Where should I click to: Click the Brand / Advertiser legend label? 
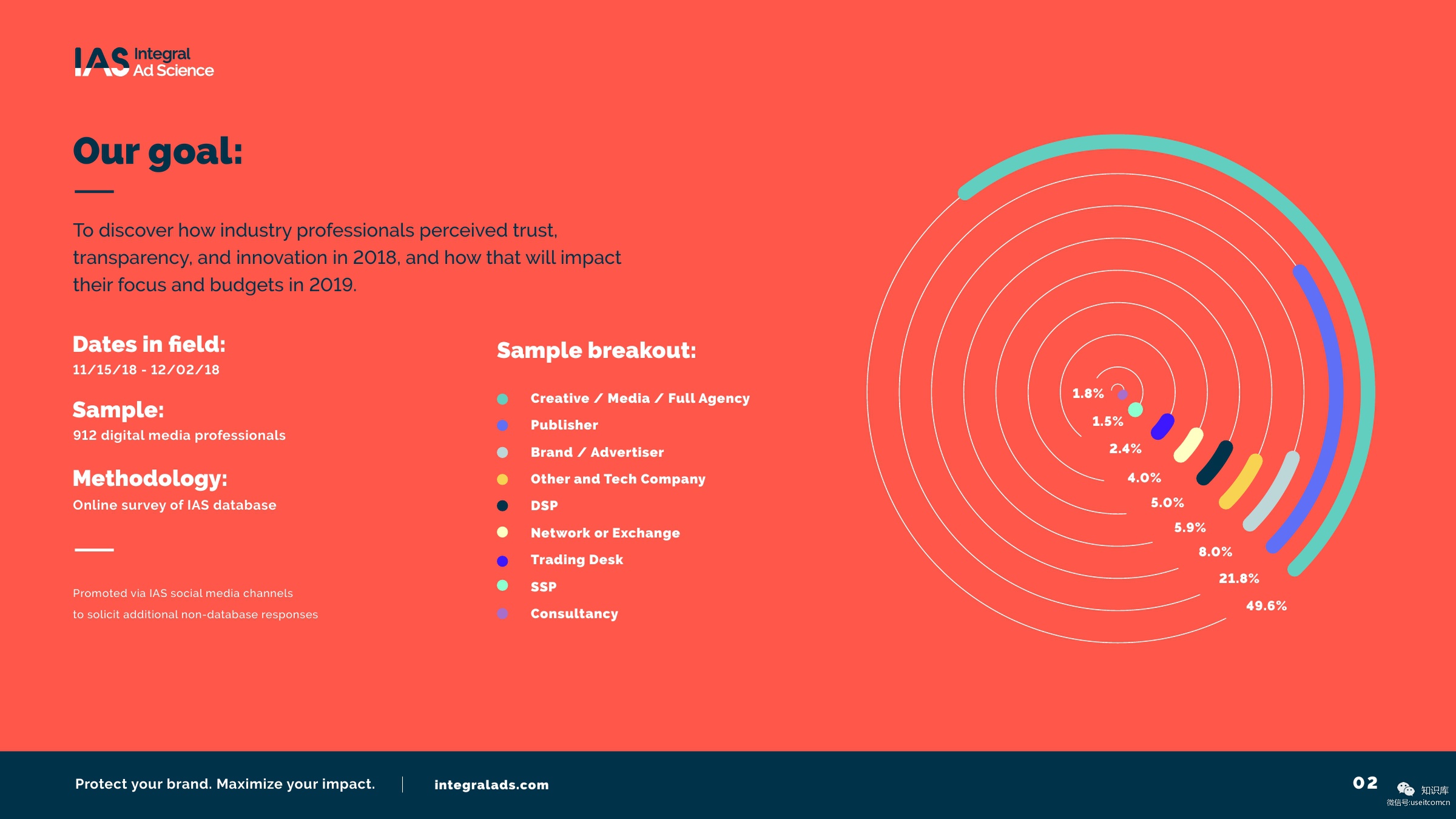[597, 453]
